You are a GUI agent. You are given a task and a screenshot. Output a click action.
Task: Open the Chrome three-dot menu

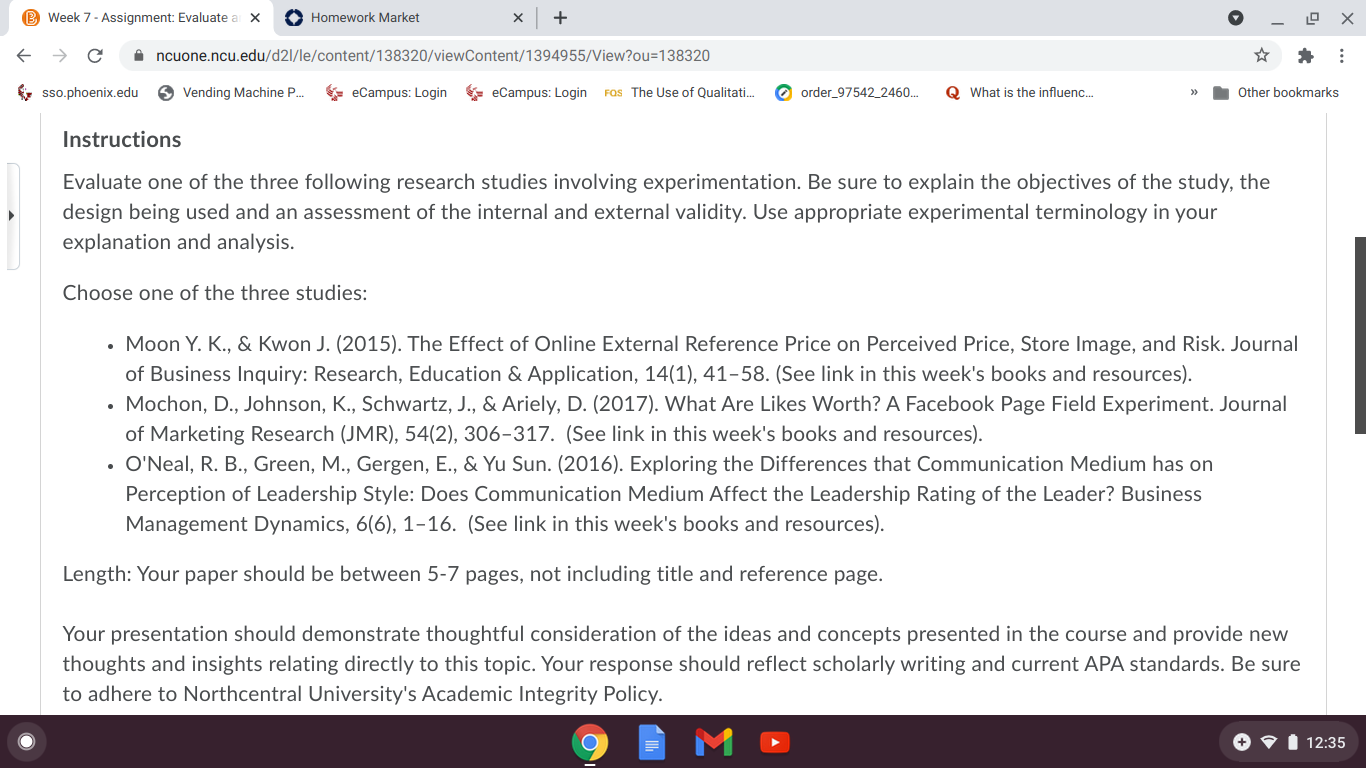coord(1341,55)
